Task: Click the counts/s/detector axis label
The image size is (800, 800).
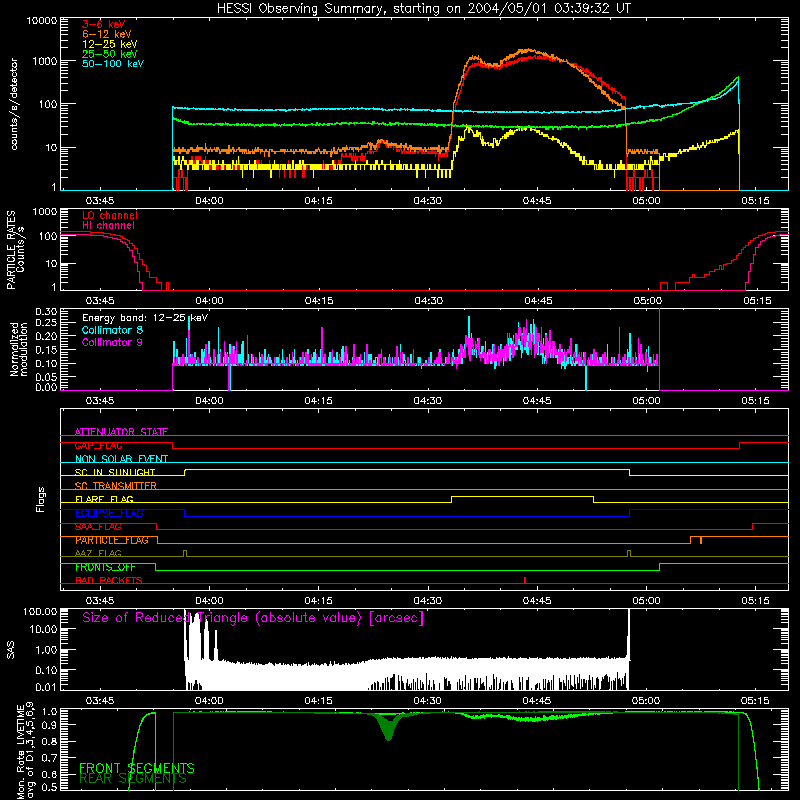Action: (x=14, y=104)
